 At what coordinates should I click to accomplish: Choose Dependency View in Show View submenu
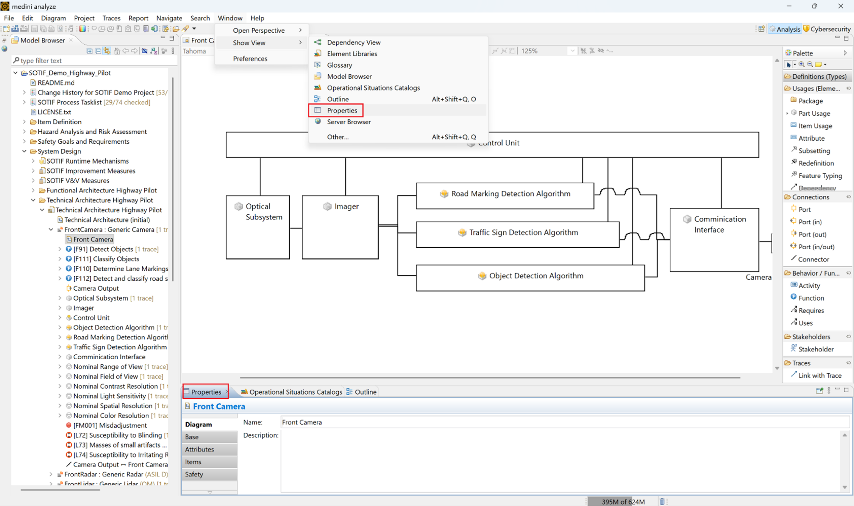point(397,42)
